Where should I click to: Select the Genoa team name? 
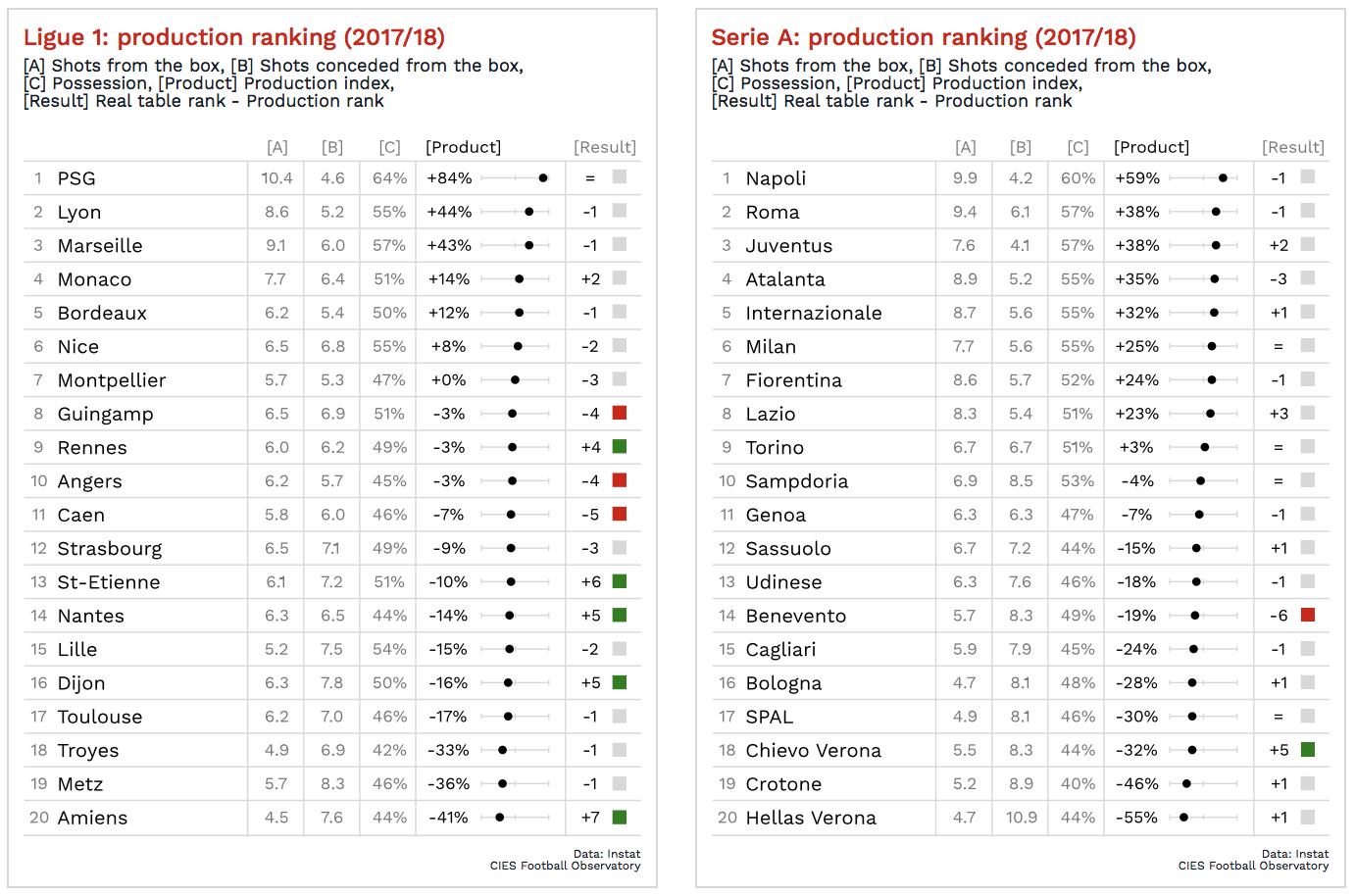click(776, 515)
